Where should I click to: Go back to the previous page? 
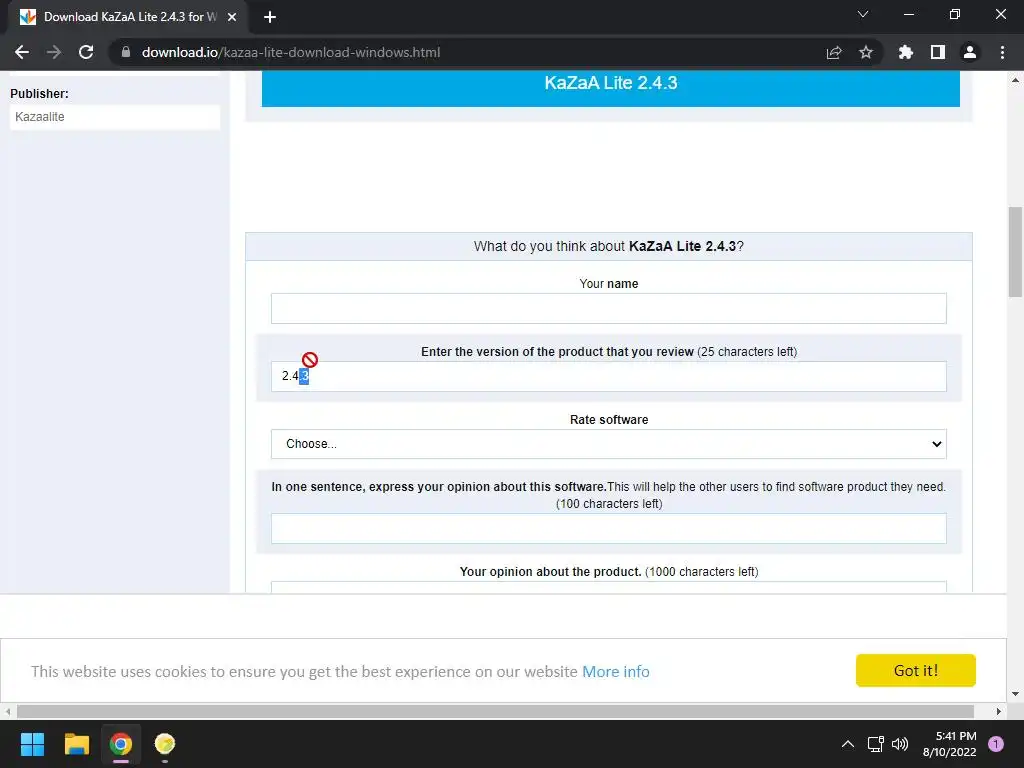(x=22, y=52)
